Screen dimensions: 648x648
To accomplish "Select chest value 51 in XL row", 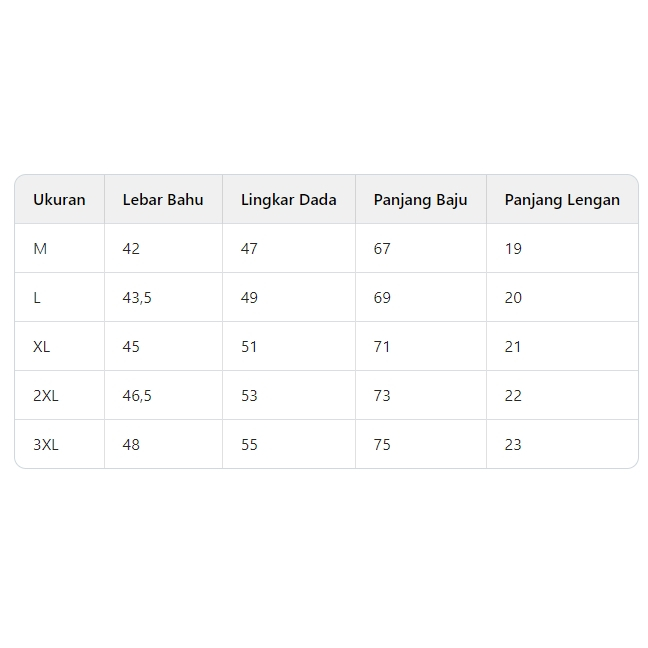I will point(249,346).
